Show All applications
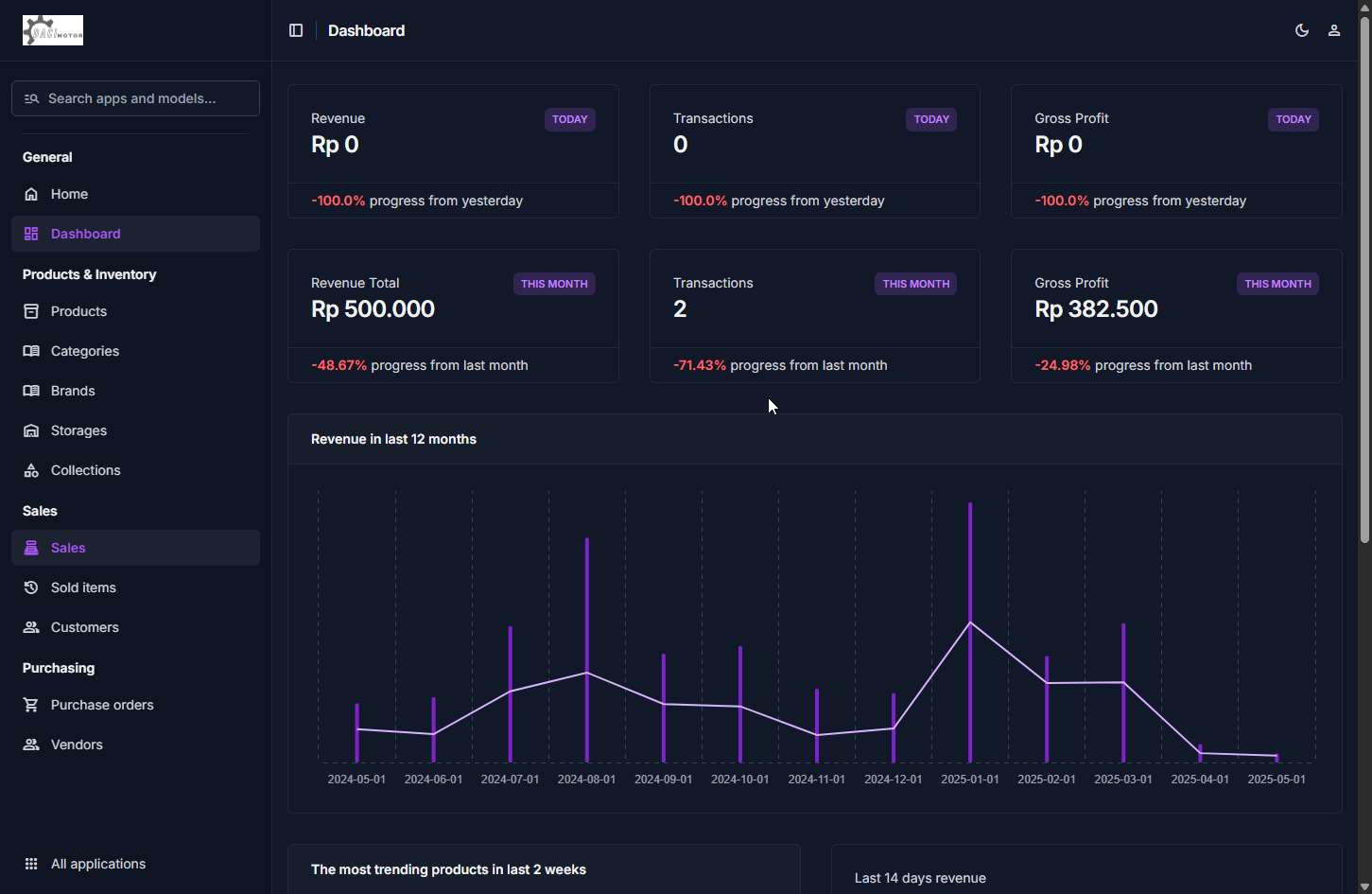 (135, 864)
